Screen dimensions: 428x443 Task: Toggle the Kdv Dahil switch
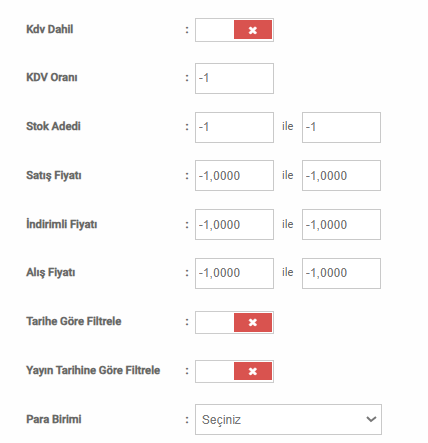pos(234,30)
